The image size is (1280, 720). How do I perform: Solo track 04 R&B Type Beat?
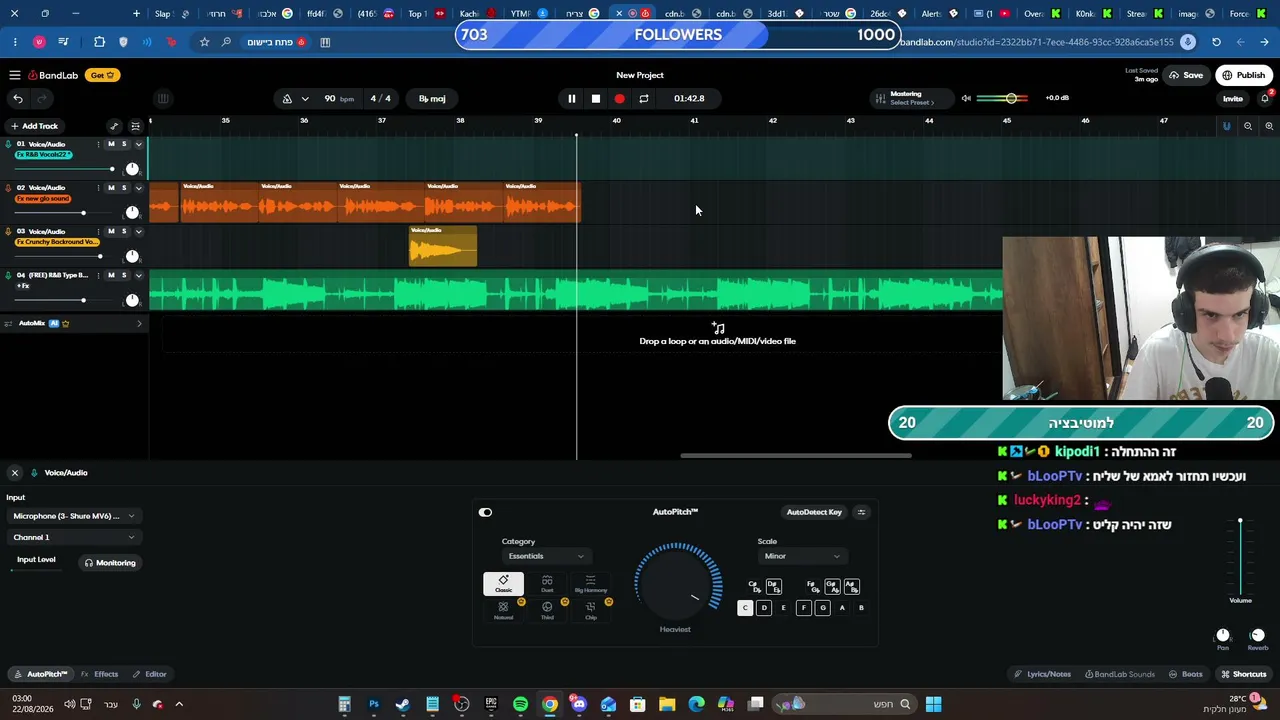point(124,275)
